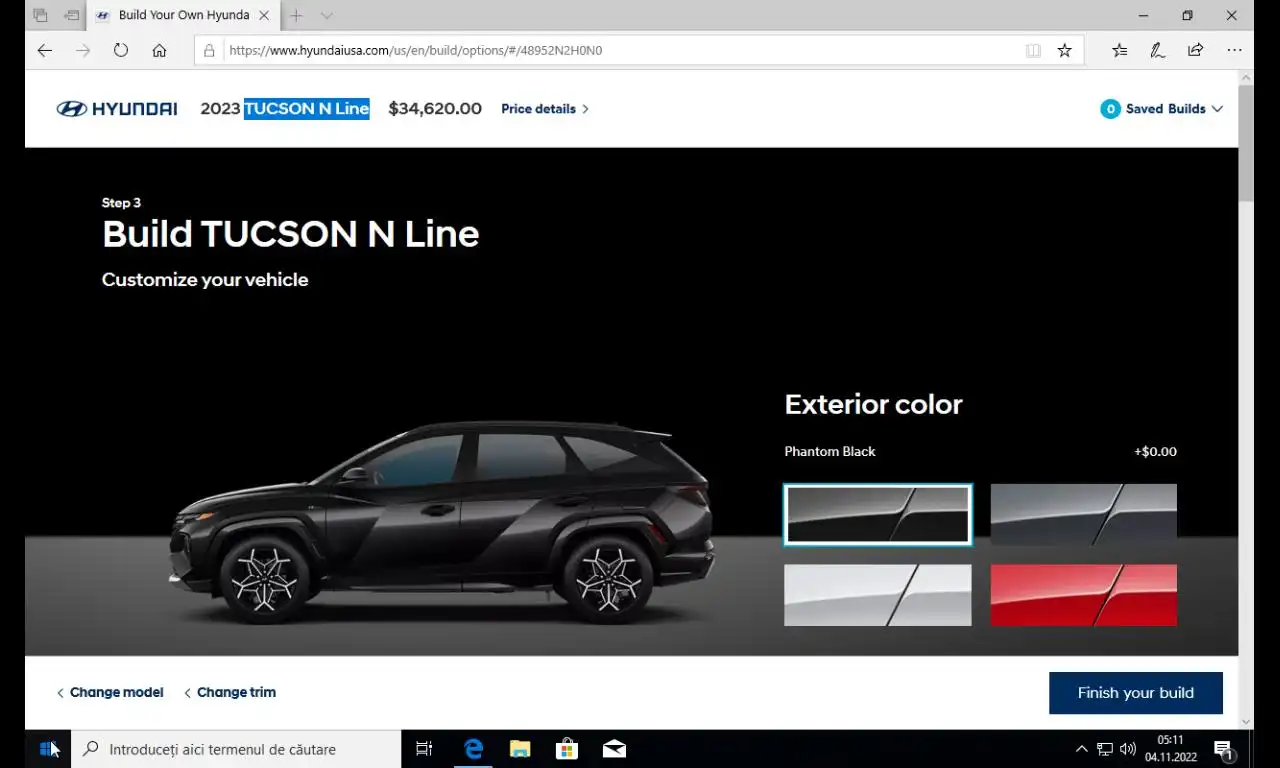This screenshot has height=768, width=1280.
Task: Click the Saved Builds count badge
Action: click(1110, 109)
